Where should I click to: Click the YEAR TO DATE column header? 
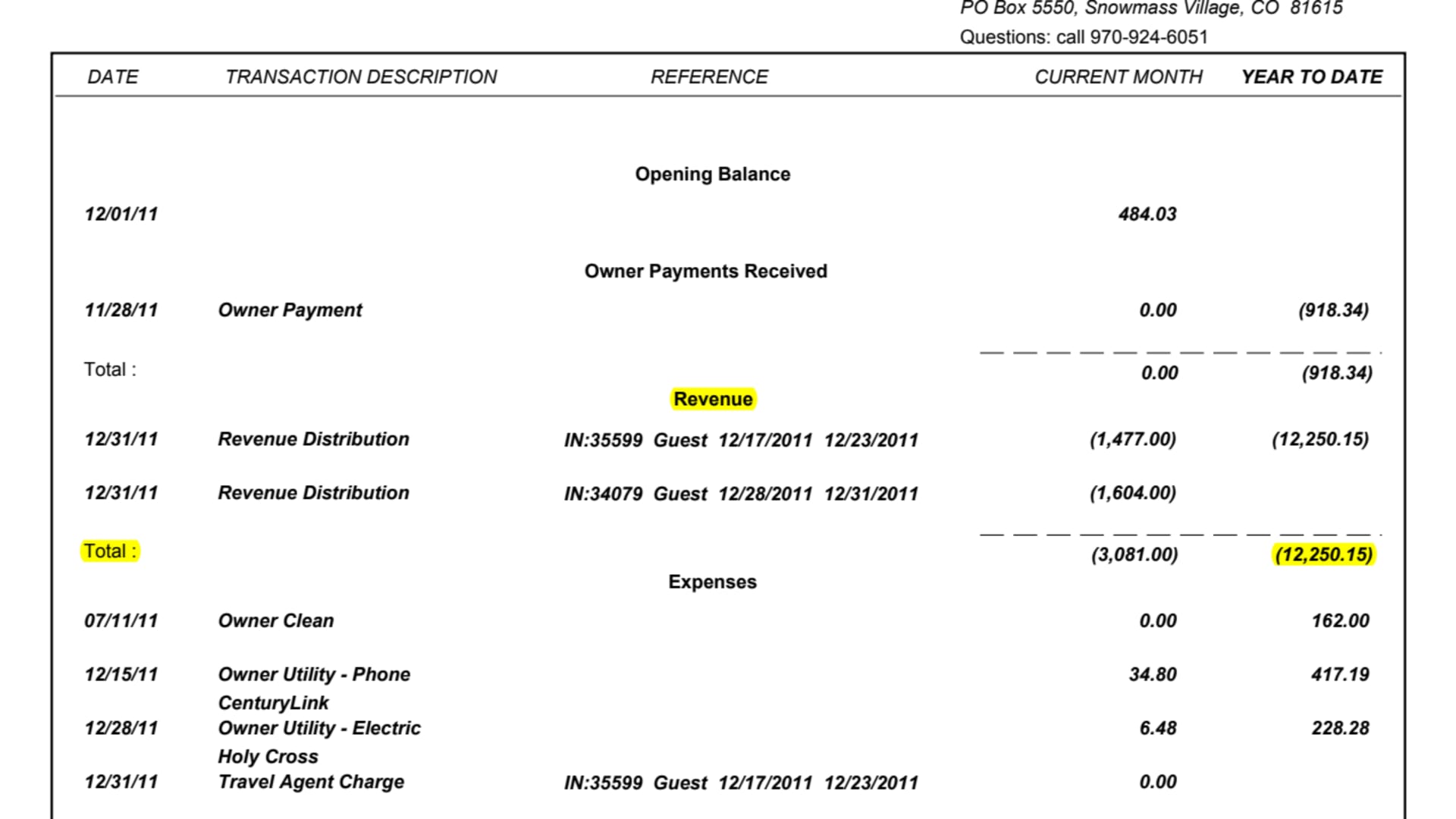click(x=1312, y=77)
